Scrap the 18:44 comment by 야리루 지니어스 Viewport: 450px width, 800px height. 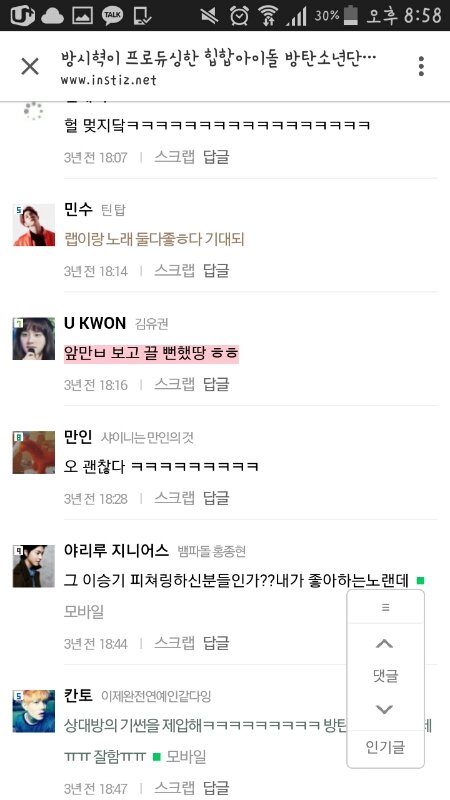[x=174, y=643]
